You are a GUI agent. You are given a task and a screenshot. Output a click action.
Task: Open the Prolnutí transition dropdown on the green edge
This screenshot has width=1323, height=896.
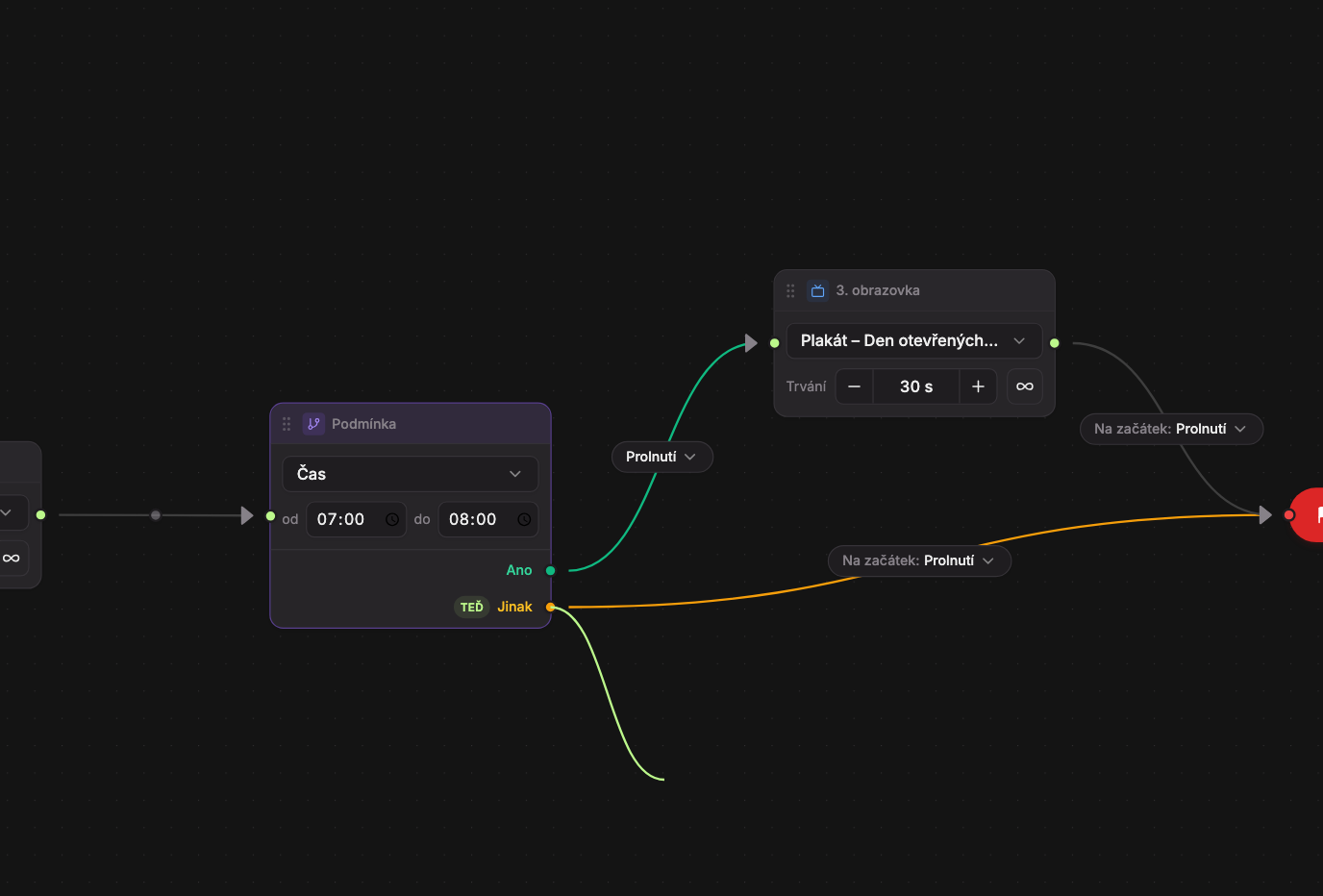click(x=661, y=457)
